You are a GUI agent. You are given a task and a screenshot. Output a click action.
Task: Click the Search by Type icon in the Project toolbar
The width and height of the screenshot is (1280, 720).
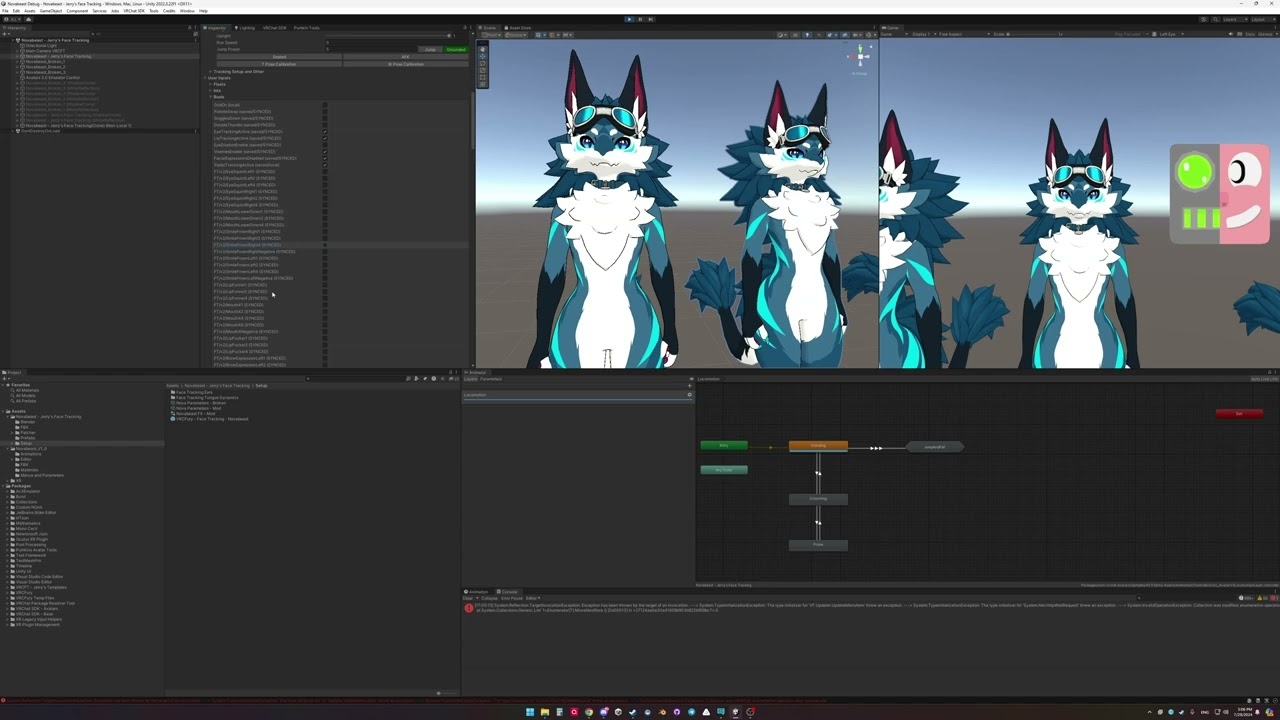(x=416, y=379)
